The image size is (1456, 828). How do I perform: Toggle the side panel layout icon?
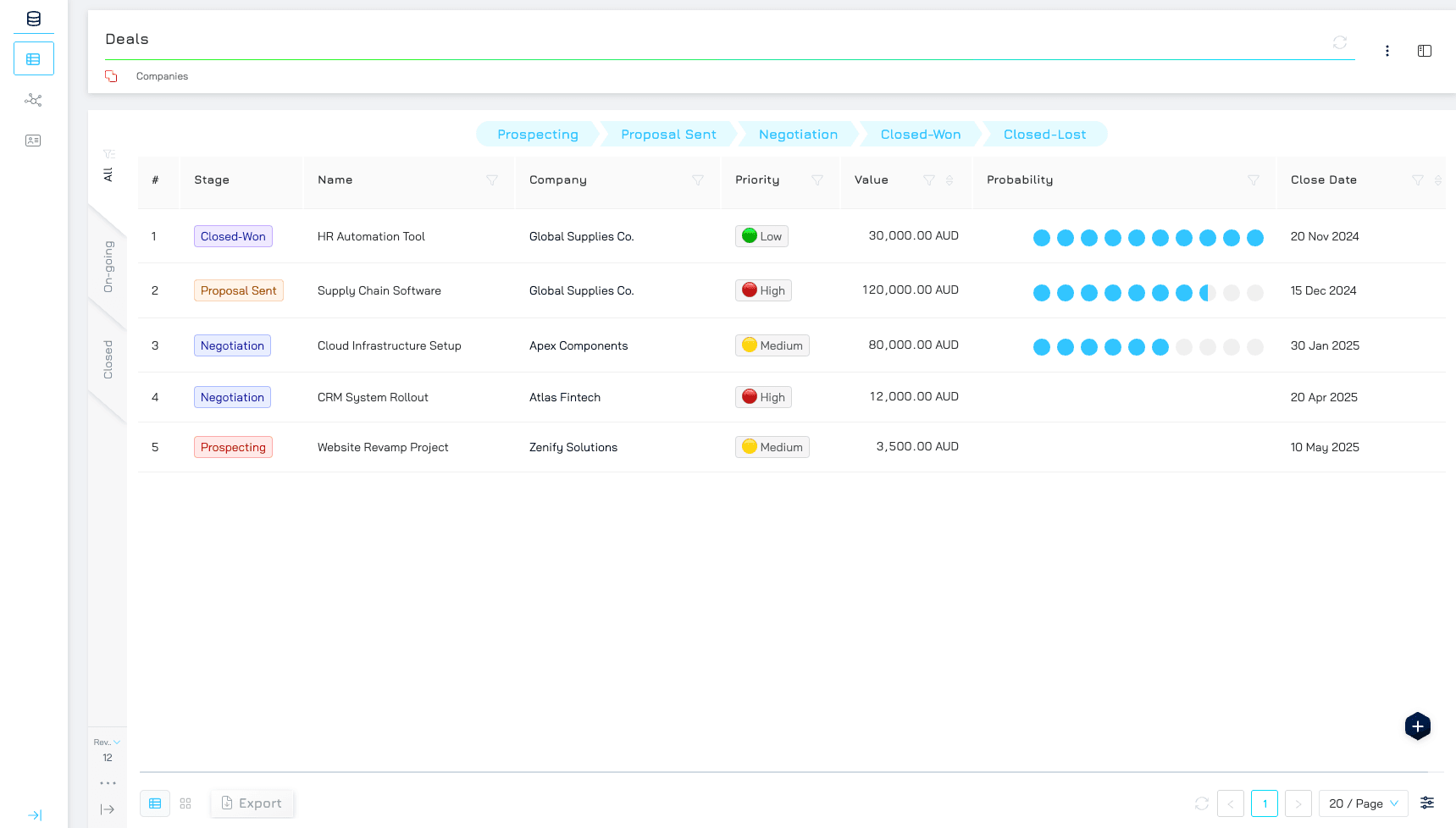pyautogui.click(x=1425, y=51)
